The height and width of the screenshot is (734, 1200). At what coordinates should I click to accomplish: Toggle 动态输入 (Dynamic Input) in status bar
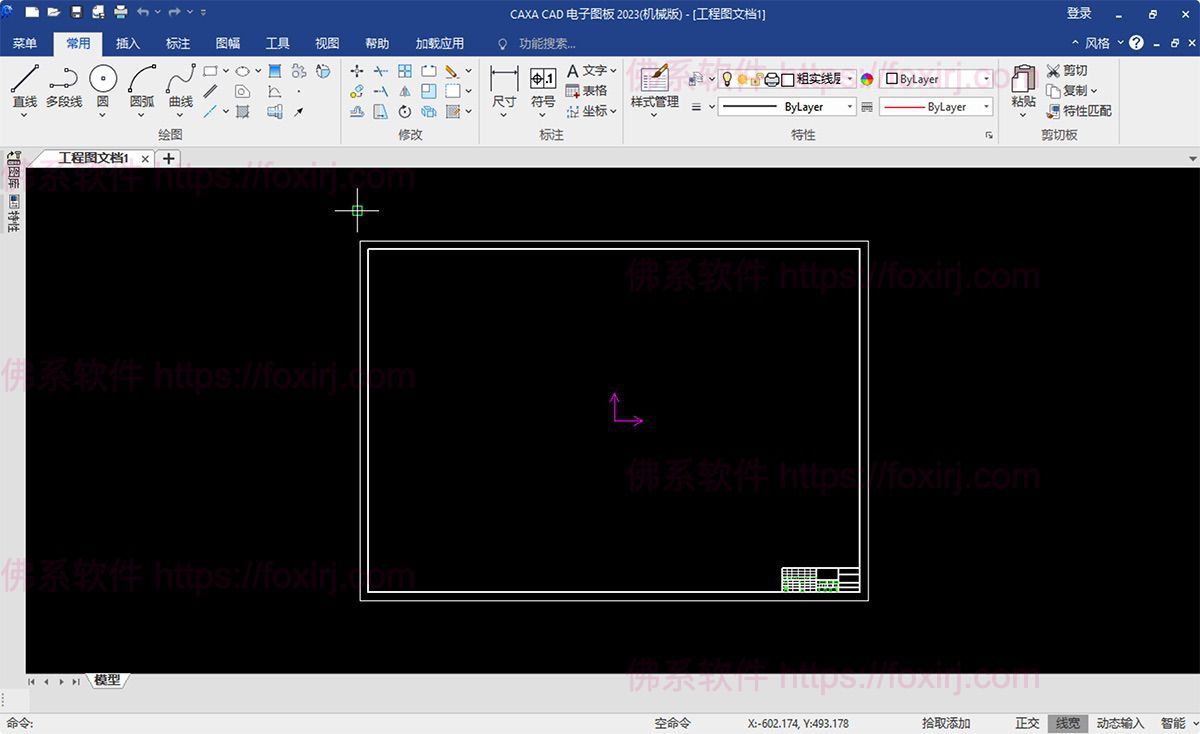(x=1119, y=723)
